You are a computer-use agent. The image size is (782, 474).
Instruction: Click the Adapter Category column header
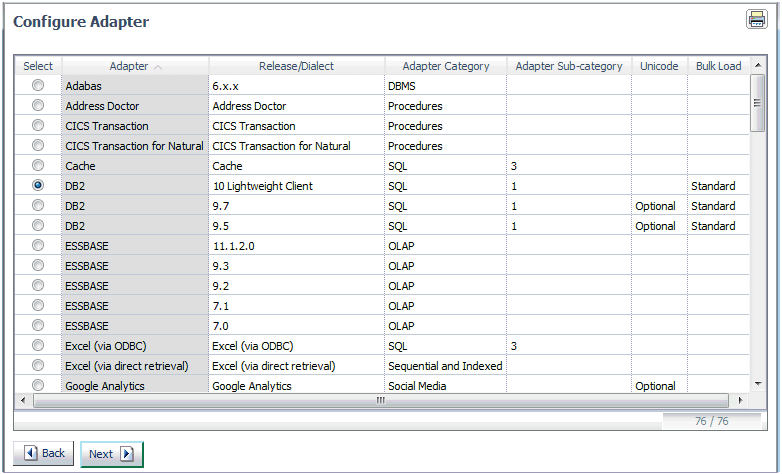tap(446, 66)
